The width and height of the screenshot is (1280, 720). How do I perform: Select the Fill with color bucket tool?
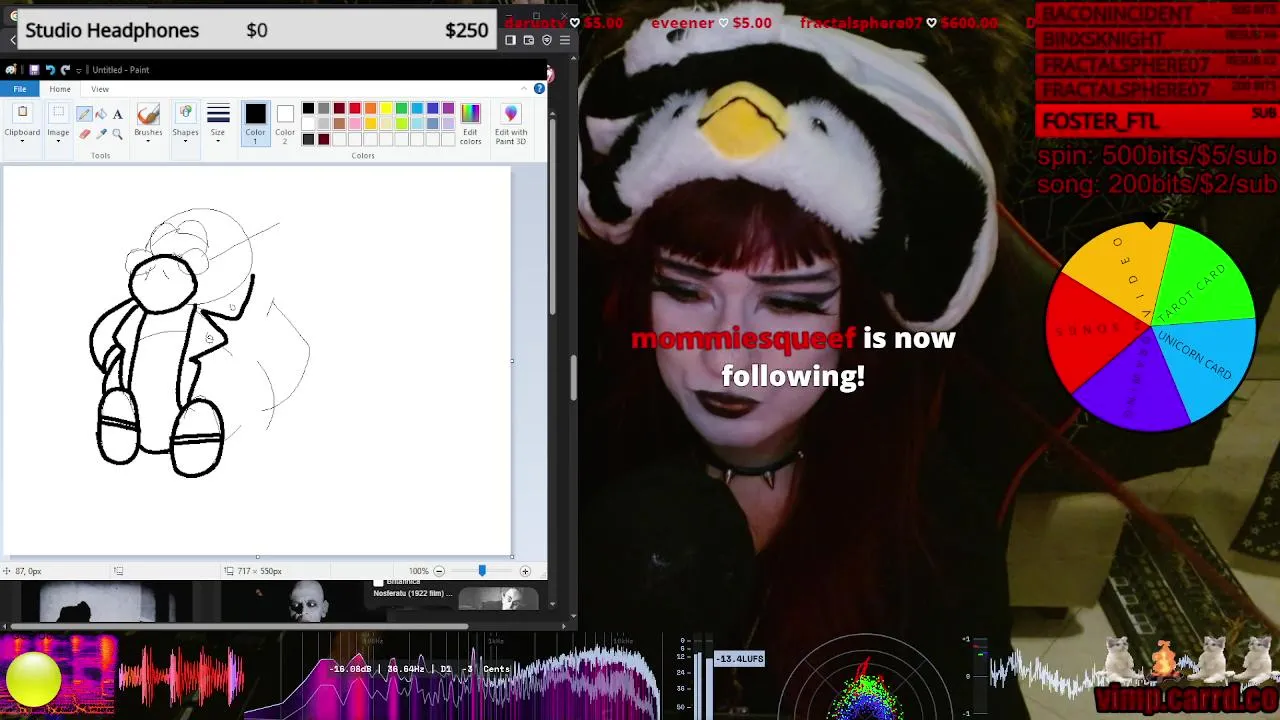point(101,114)
